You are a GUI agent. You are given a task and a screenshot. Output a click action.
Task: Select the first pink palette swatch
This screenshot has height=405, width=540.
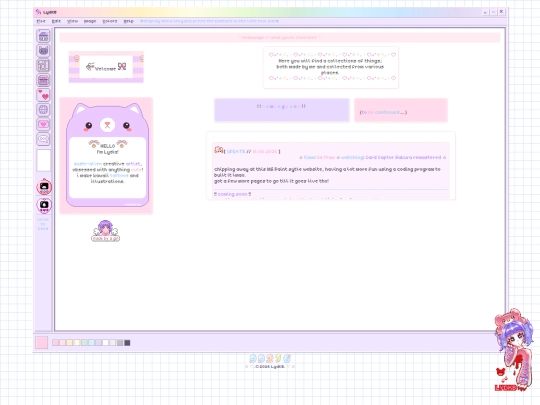[55, 343]
